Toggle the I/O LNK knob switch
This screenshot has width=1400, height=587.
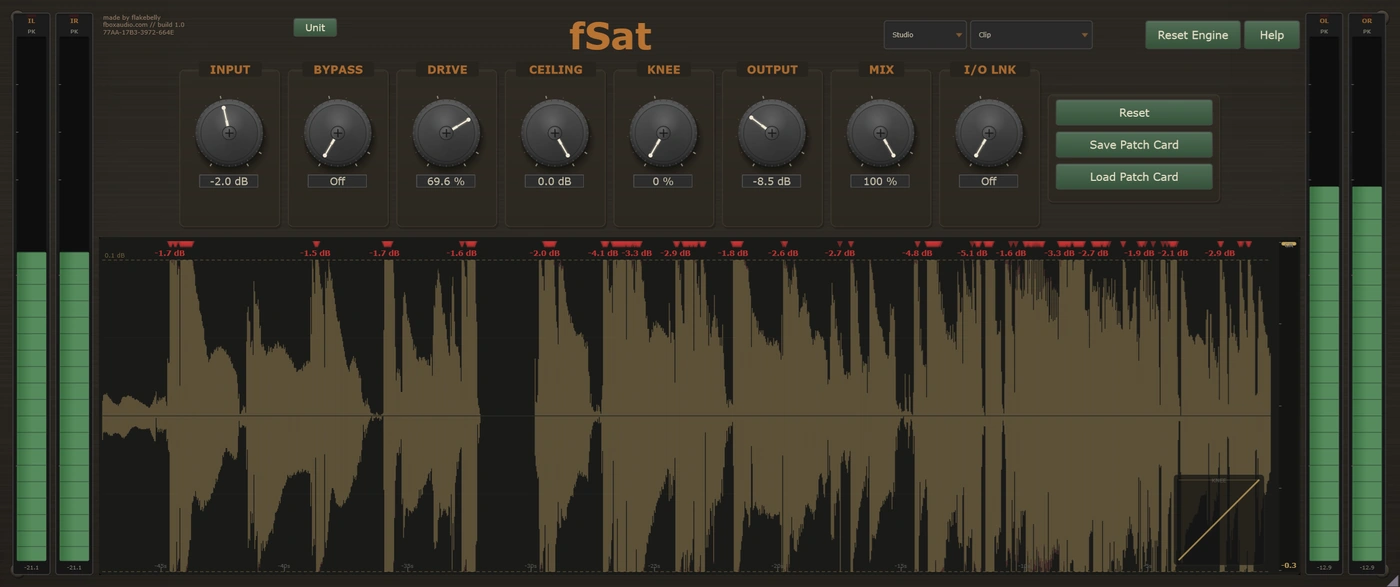click(989, 133)
